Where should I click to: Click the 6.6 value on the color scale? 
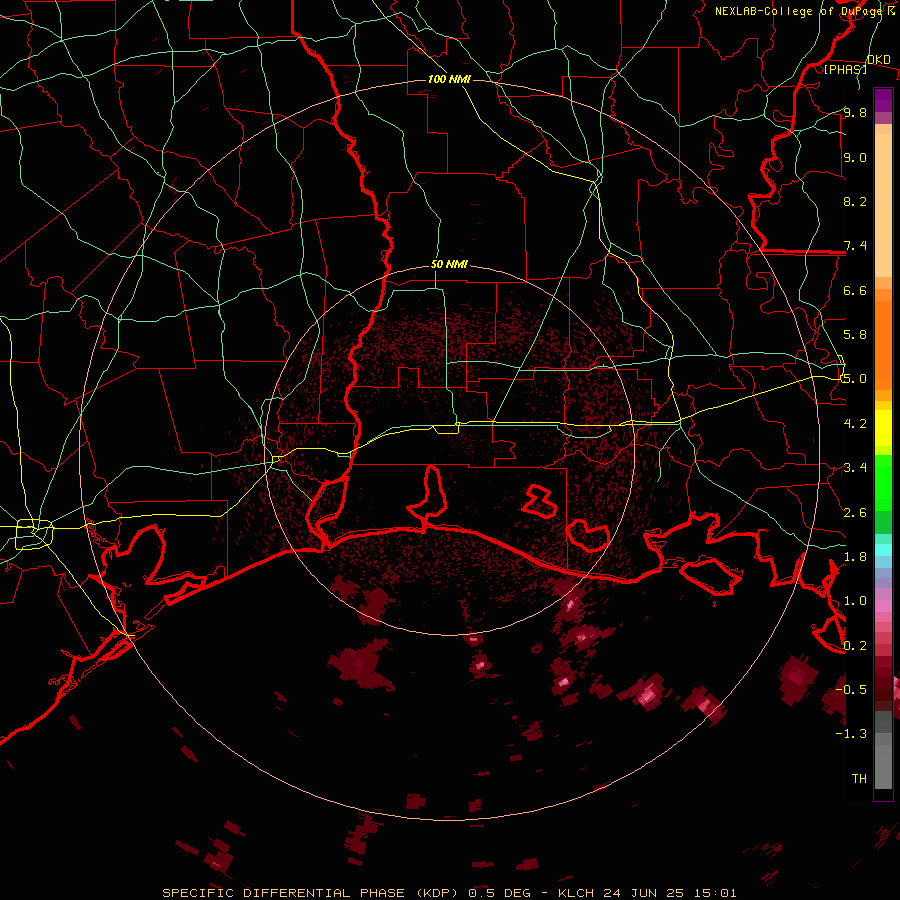tap(855, 290)
